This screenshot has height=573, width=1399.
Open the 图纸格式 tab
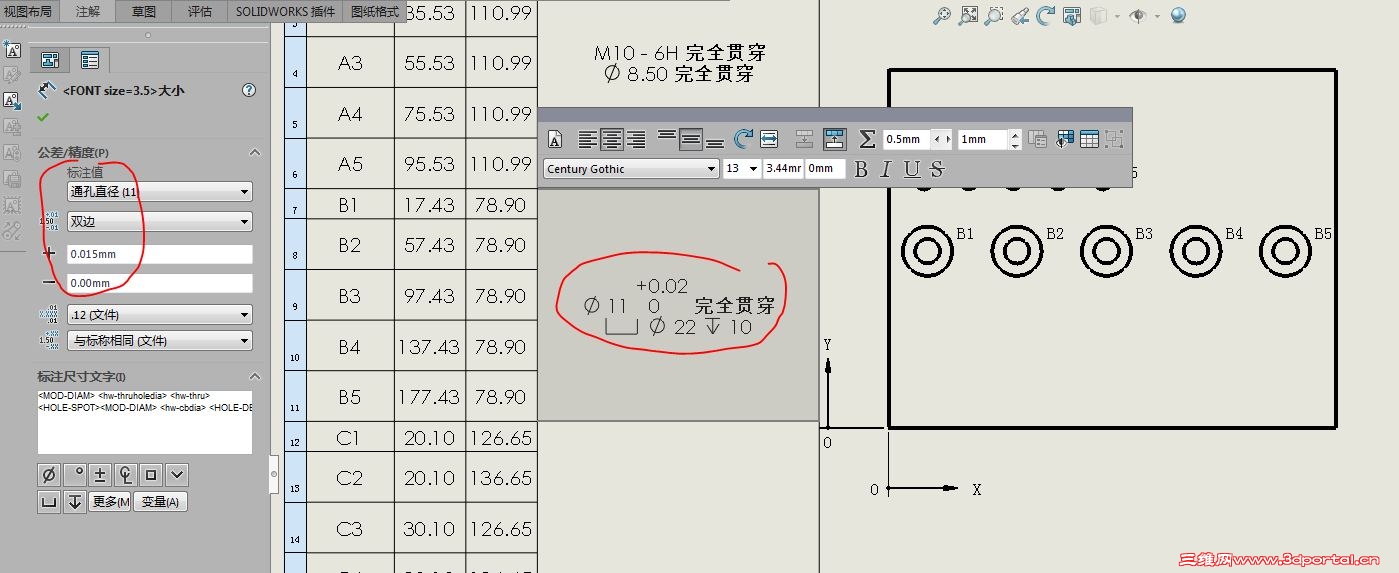[376, 11]
